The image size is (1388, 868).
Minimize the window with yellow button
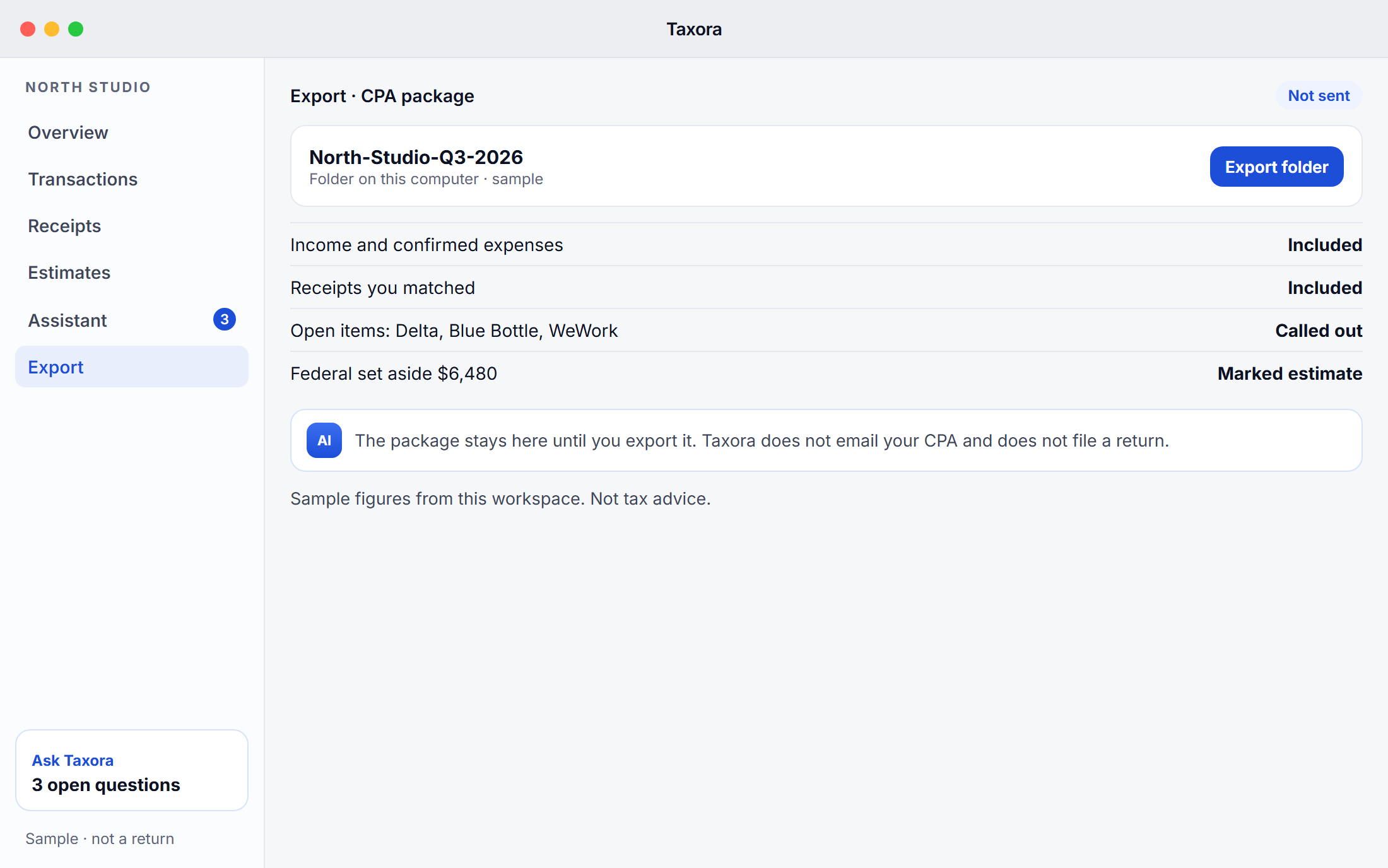pyautogui.click(x=52, y=29)
